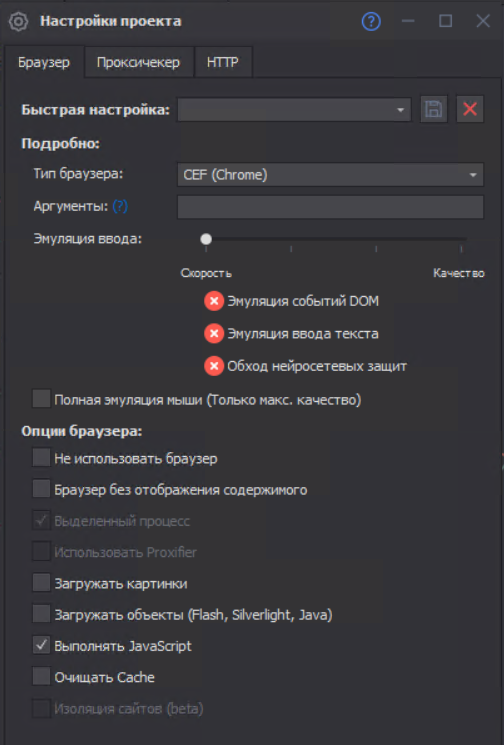Click the save quick-setting floppy disk icon
Viewport: 504px width, 745px height.
coord(433,109)
